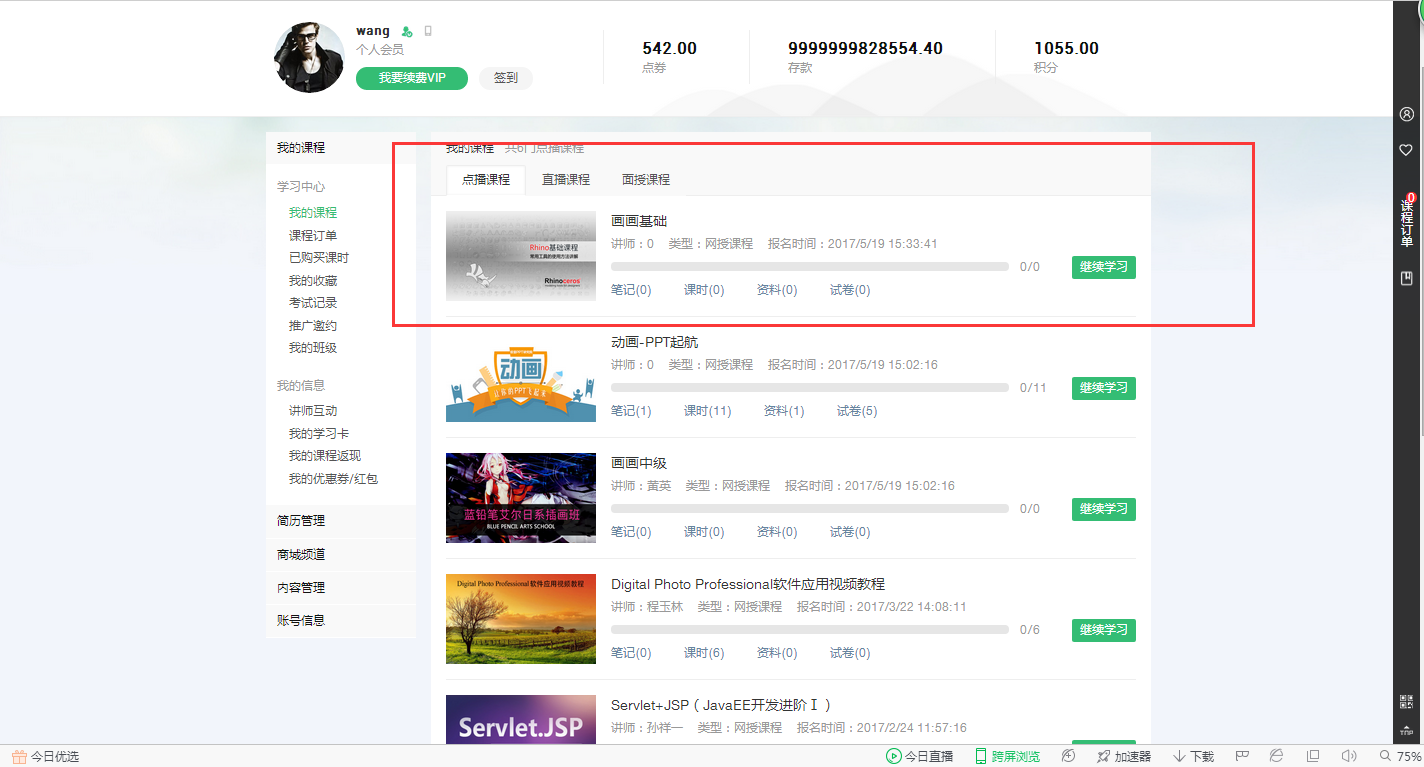Open the Servlet.JSP course thumbnail

click(x=520, y=718)
